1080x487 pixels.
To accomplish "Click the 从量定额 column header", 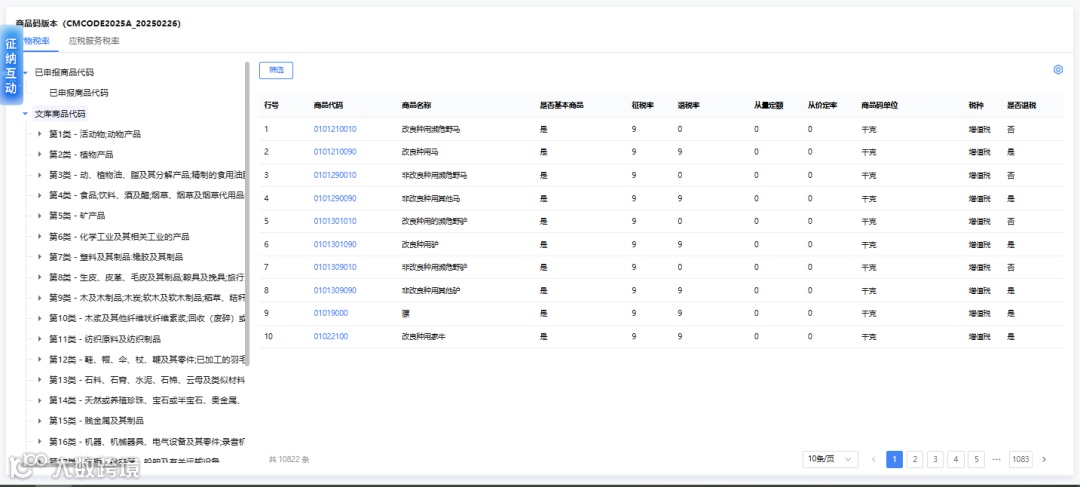I will (x=769, y=105).
